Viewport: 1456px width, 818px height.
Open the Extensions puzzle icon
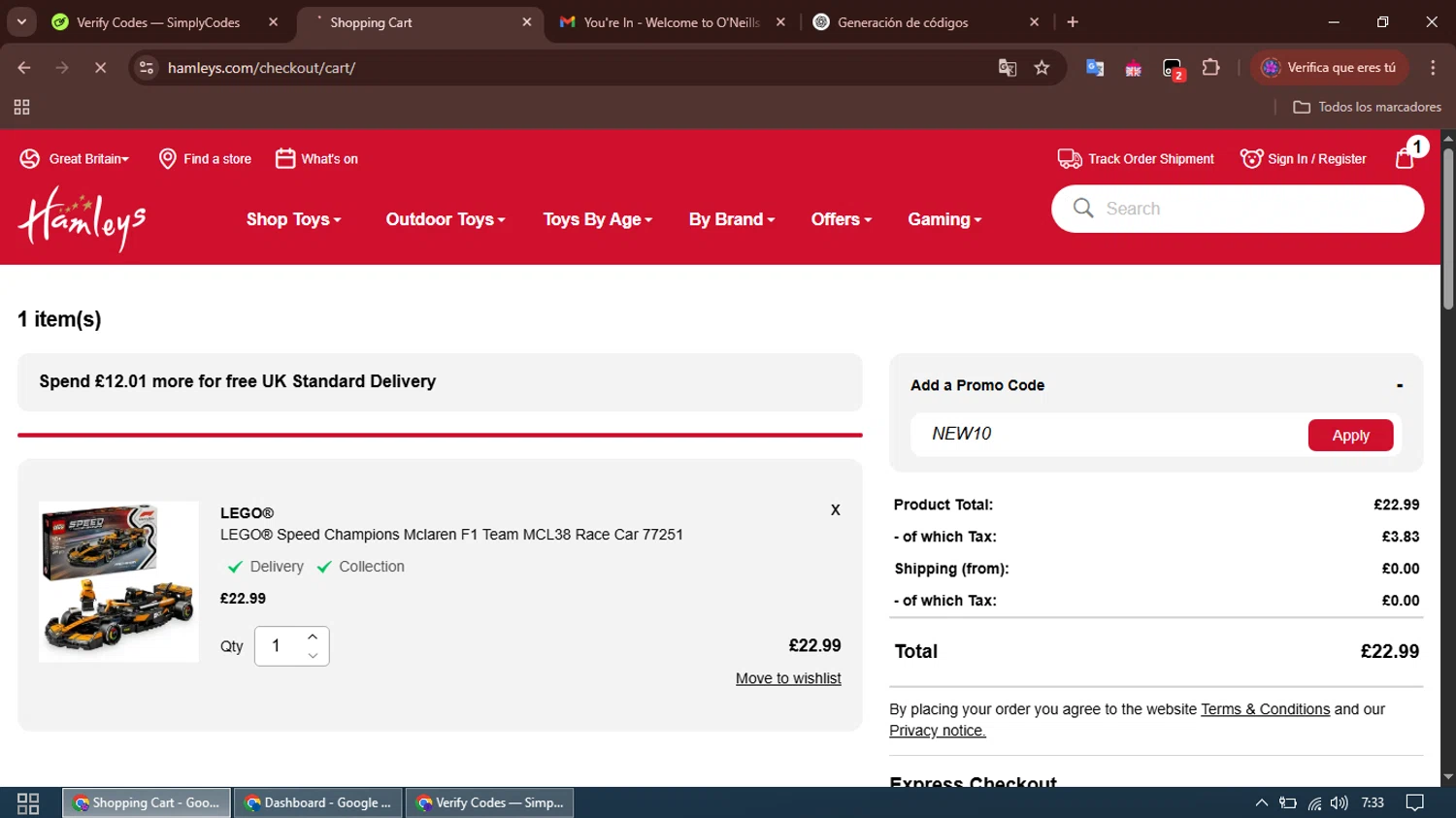click(x=1210, y=68)
